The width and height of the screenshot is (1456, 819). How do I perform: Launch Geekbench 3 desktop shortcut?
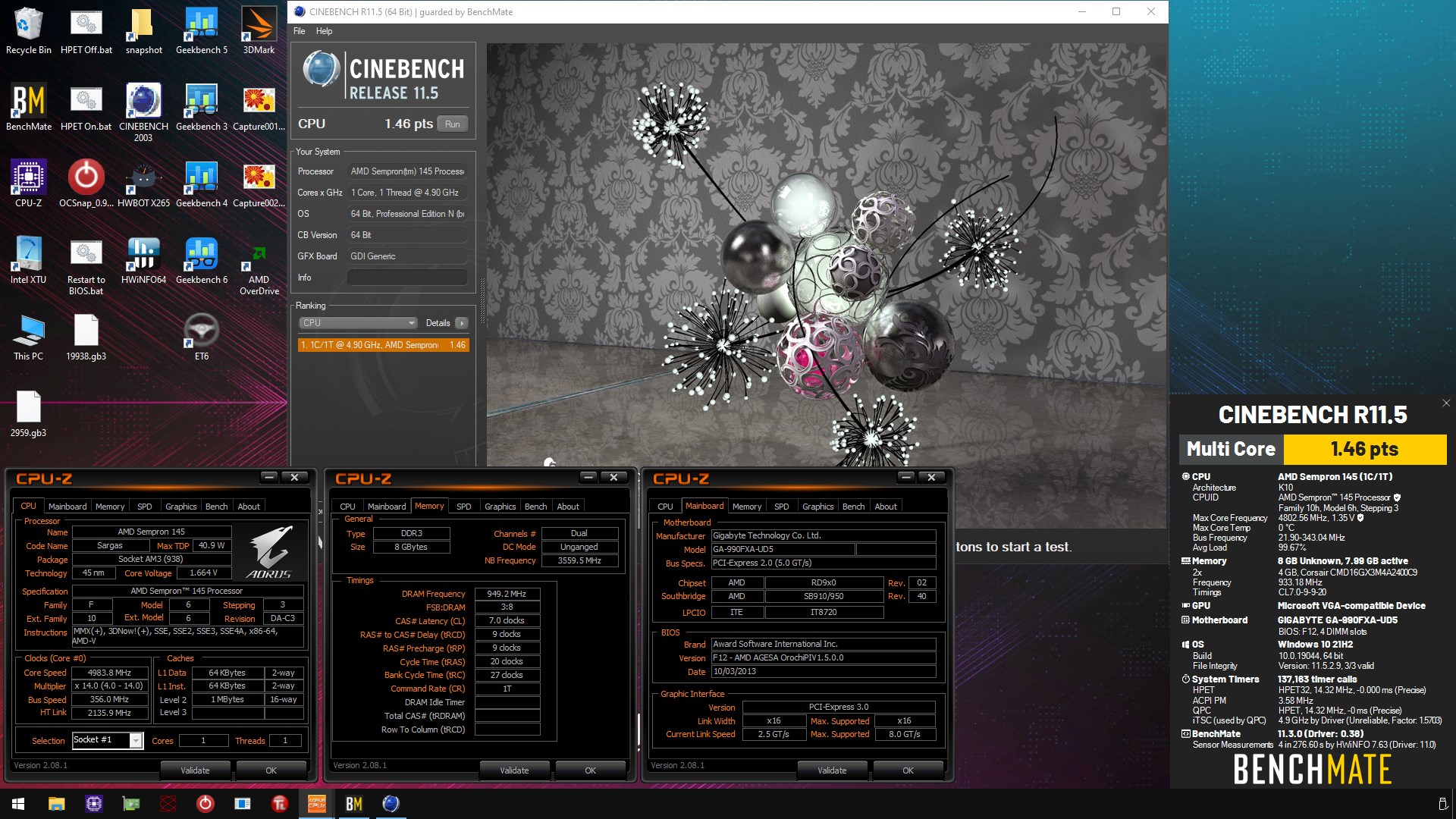[x=202, y=107]
